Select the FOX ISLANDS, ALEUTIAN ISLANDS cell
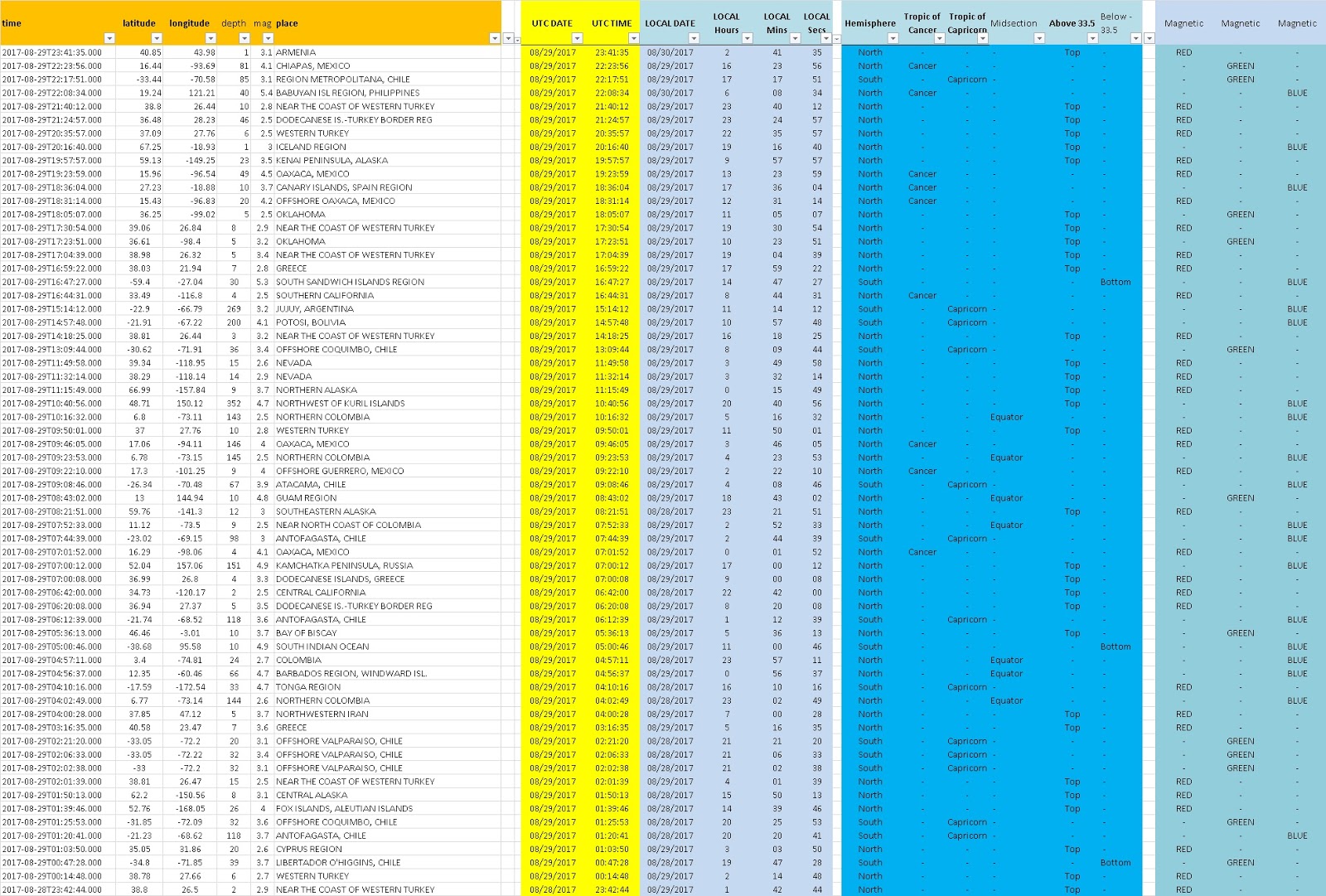 point(387,809)
